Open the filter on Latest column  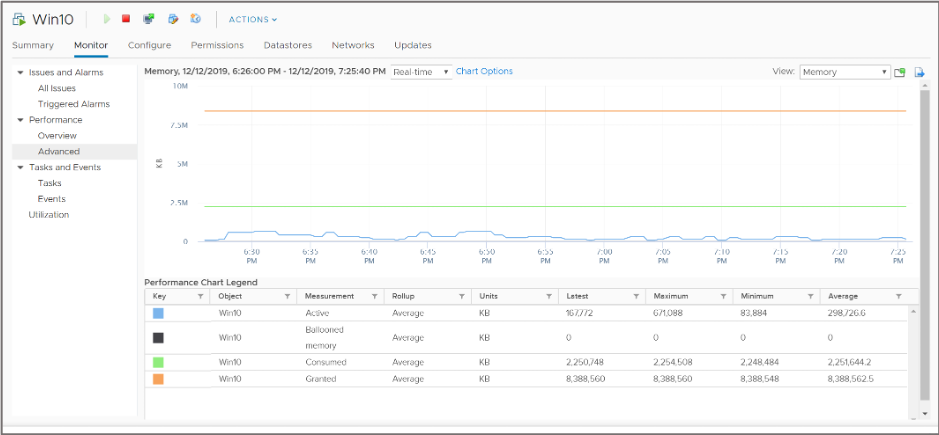pos(636,296)
